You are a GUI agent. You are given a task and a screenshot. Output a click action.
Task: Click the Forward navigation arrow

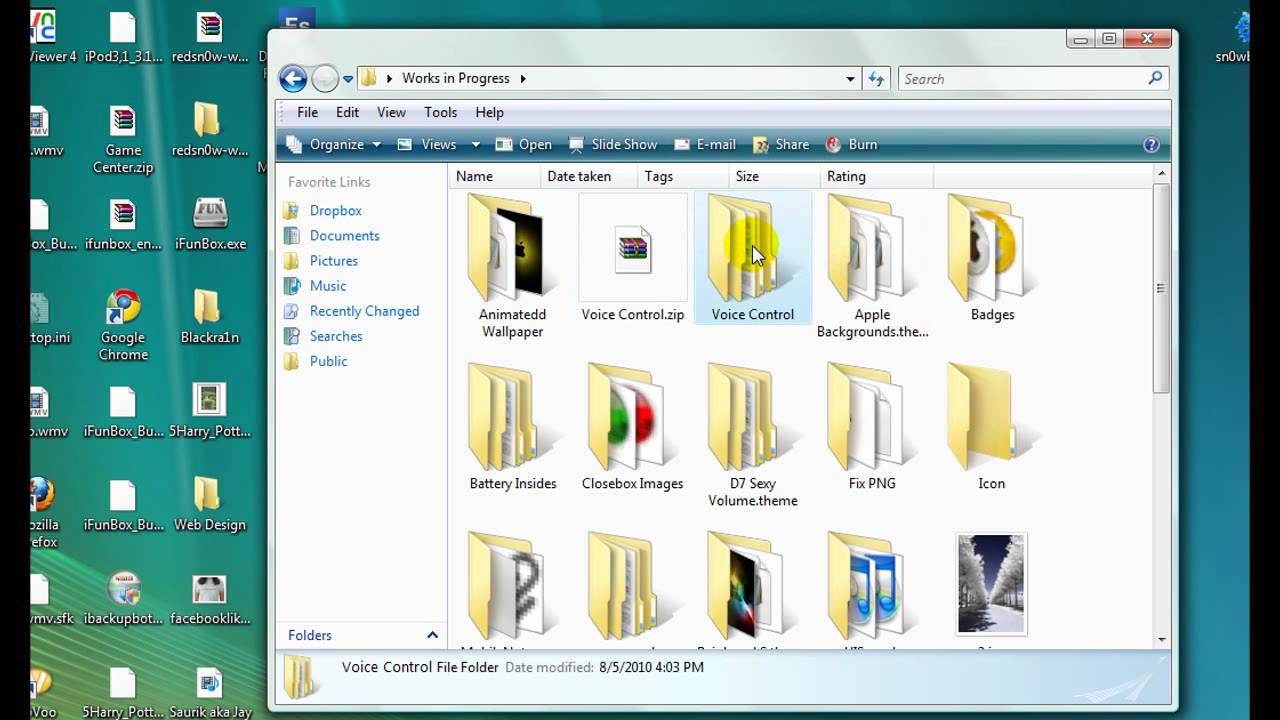click(325, 78)
